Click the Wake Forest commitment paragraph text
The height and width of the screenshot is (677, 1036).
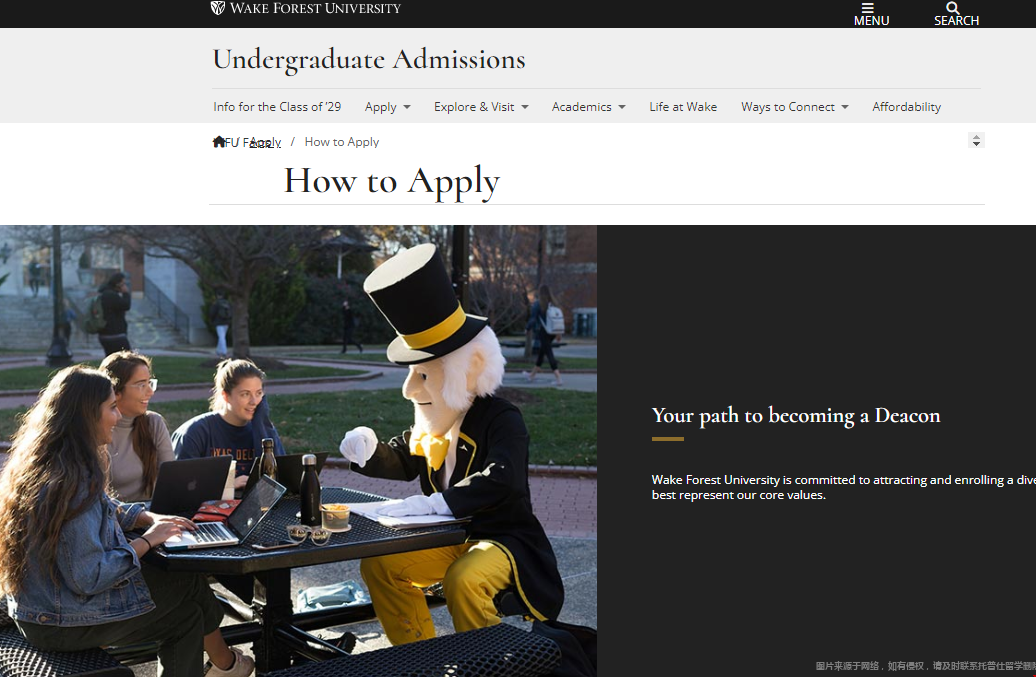tap(844, 487)
